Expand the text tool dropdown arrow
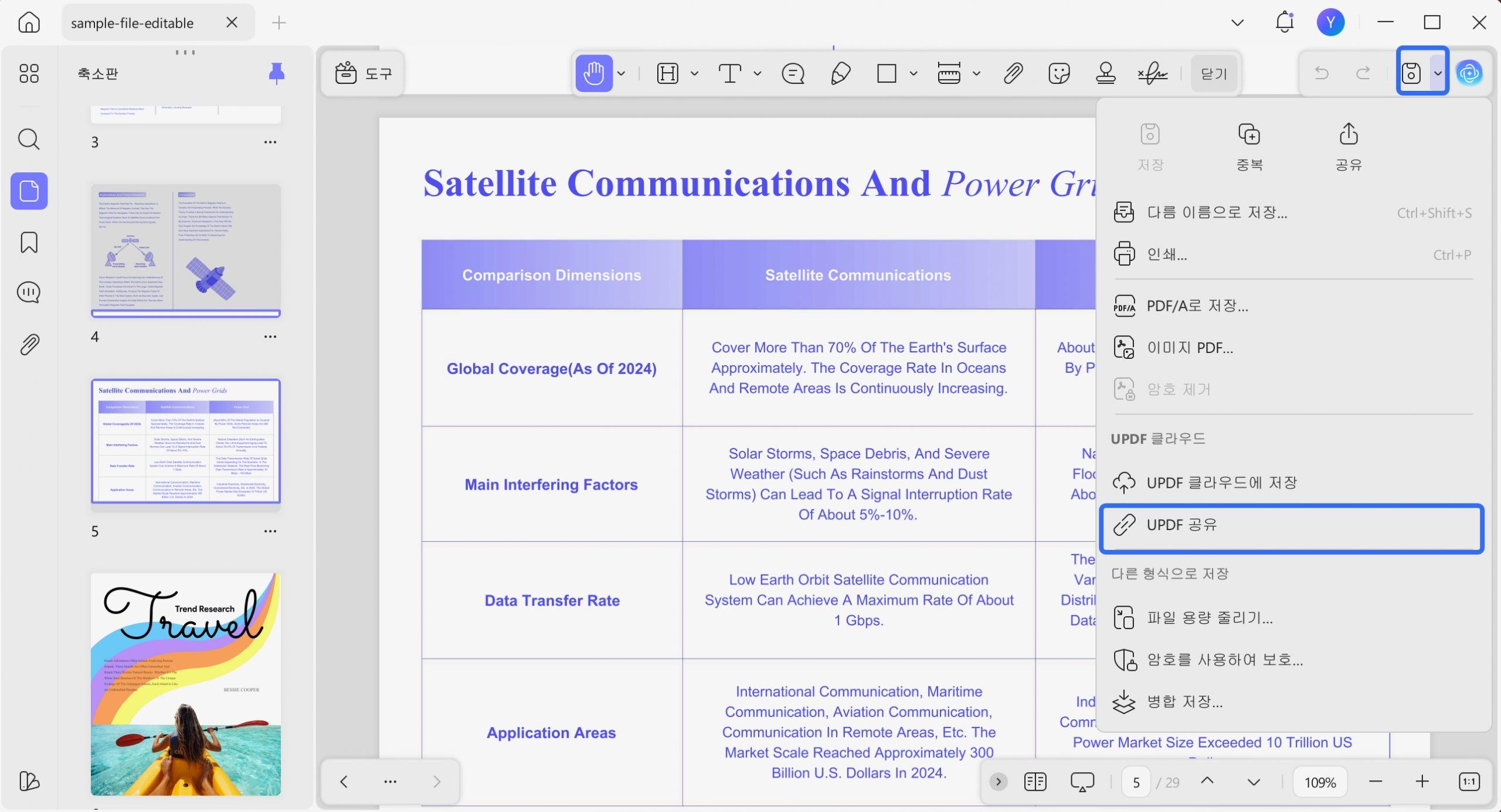The height and width of the screenshot is (812, 1501). 757,74
